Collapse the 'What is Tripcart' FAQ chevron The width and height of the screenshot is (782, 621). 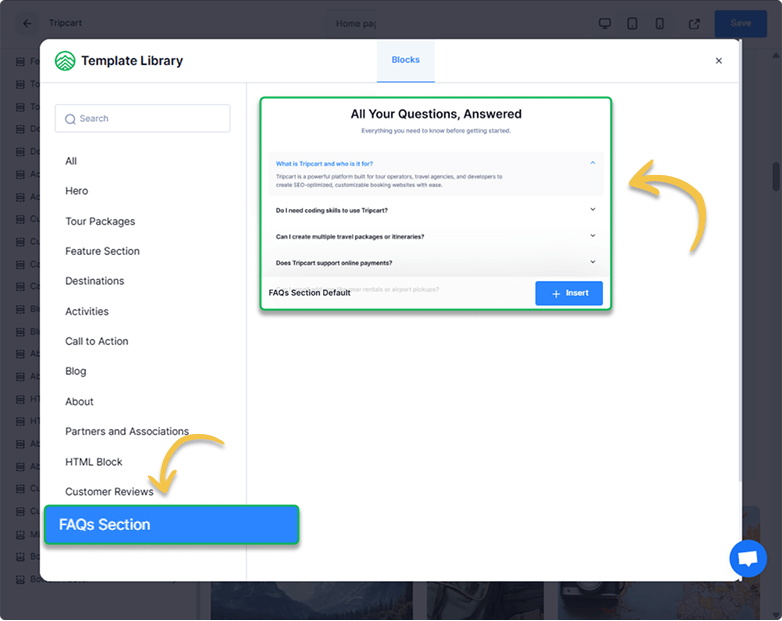click(x=592, y=163)
